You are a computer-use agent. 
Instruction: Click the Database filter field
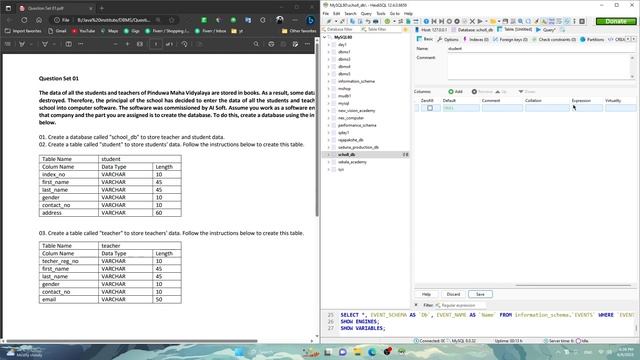click(340, 29)
